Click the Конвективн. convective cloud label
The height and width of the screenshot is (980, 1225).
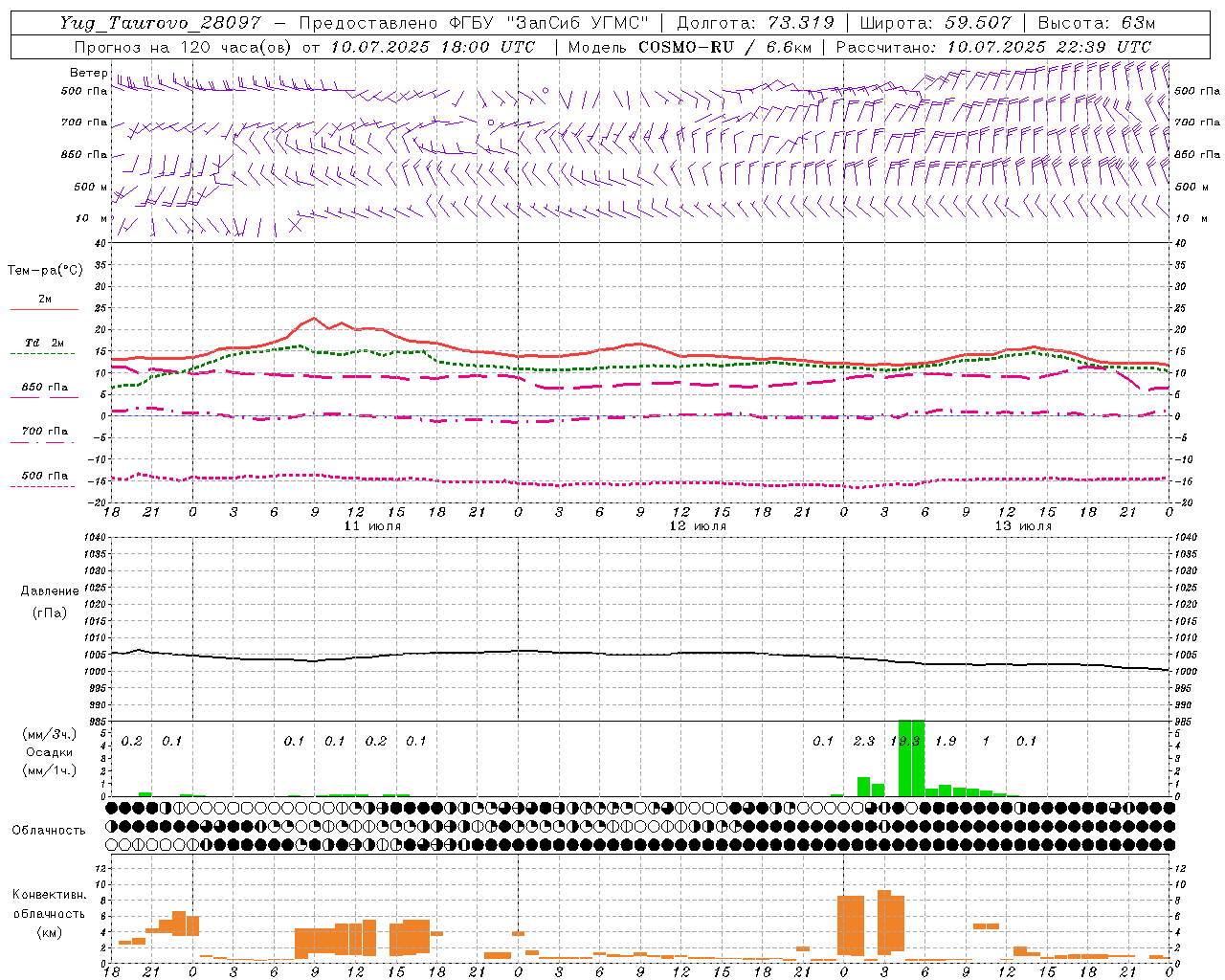[x=50, y=895]
